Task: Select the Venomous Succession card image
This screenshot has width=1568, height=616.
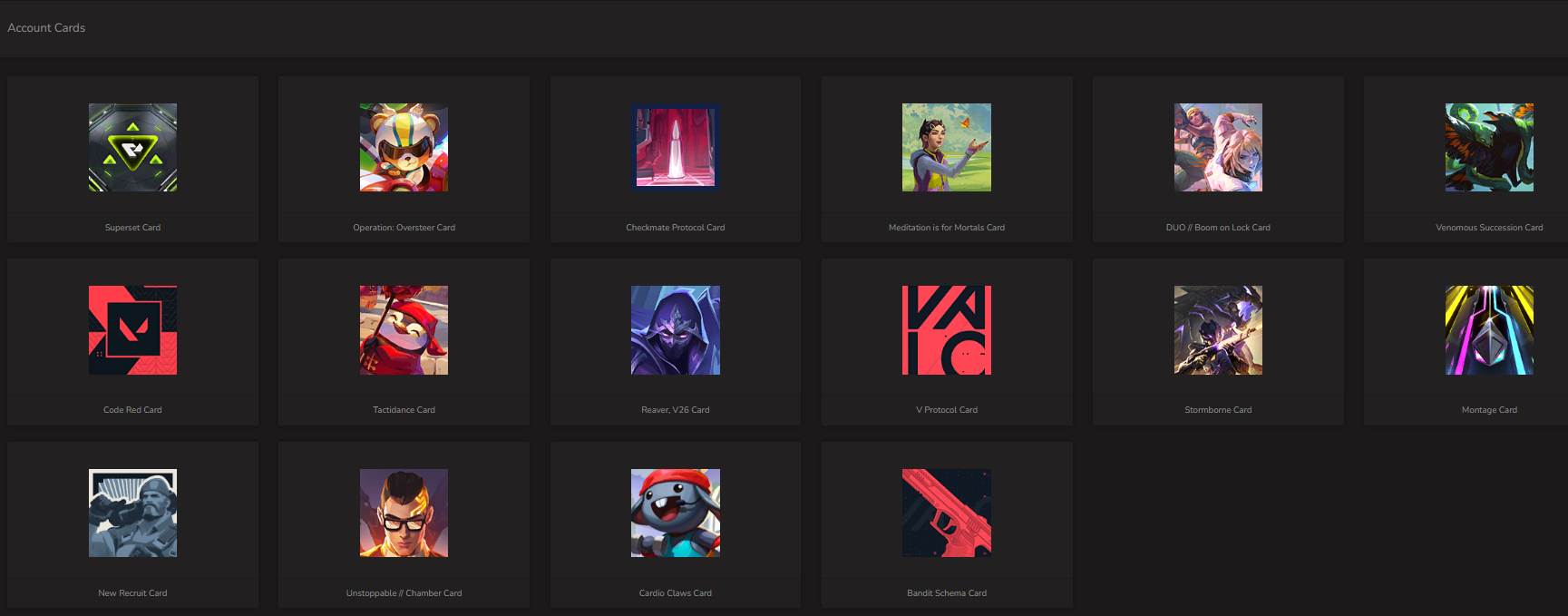Action: (1489, 147)
